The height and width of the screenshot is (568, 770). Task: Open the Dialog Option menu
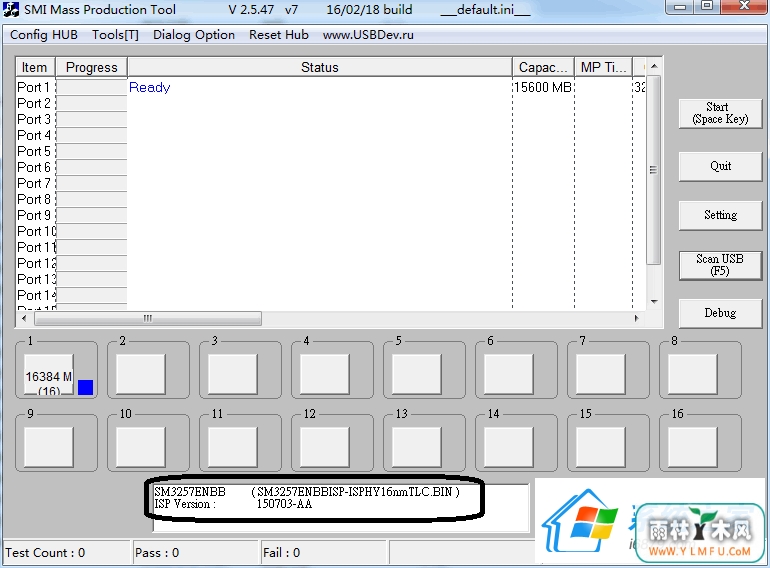click(x=193, y=35)
